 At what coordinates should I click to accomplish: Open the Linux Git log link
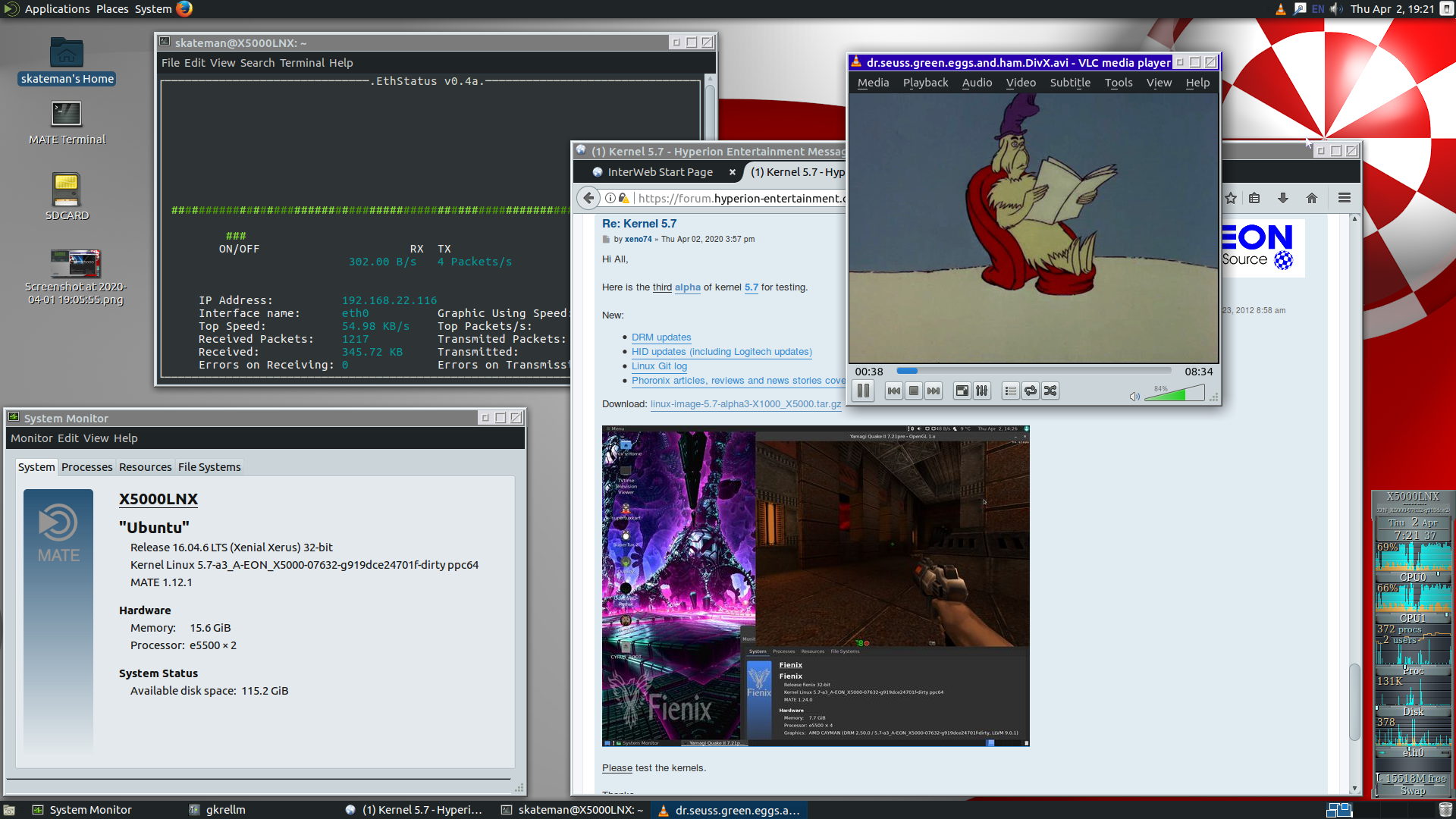coord(659,366)
